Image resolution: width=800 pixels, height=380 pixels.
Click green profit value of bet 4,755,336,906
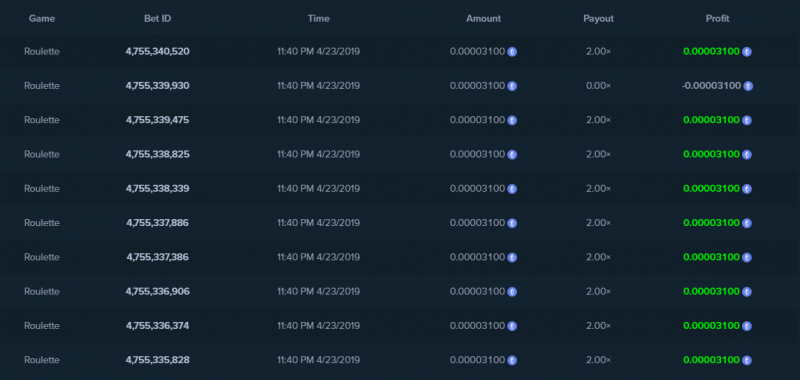click(x=711, y=291)
